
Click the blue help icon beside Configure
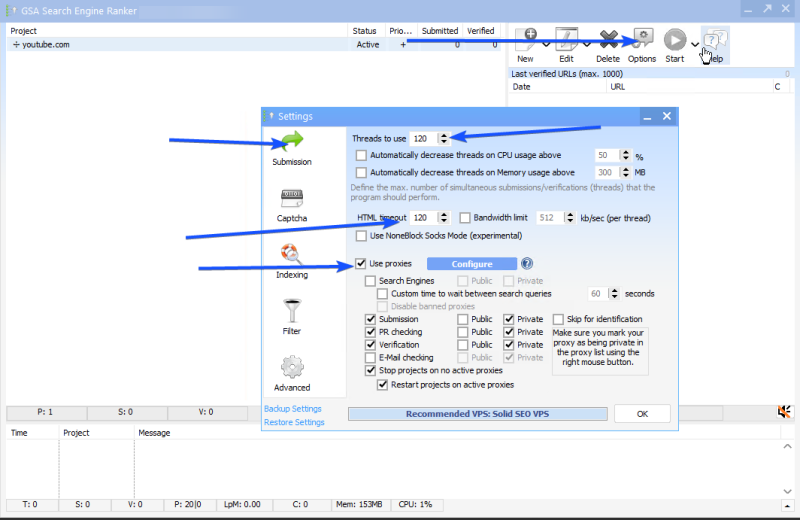(526, 264)
